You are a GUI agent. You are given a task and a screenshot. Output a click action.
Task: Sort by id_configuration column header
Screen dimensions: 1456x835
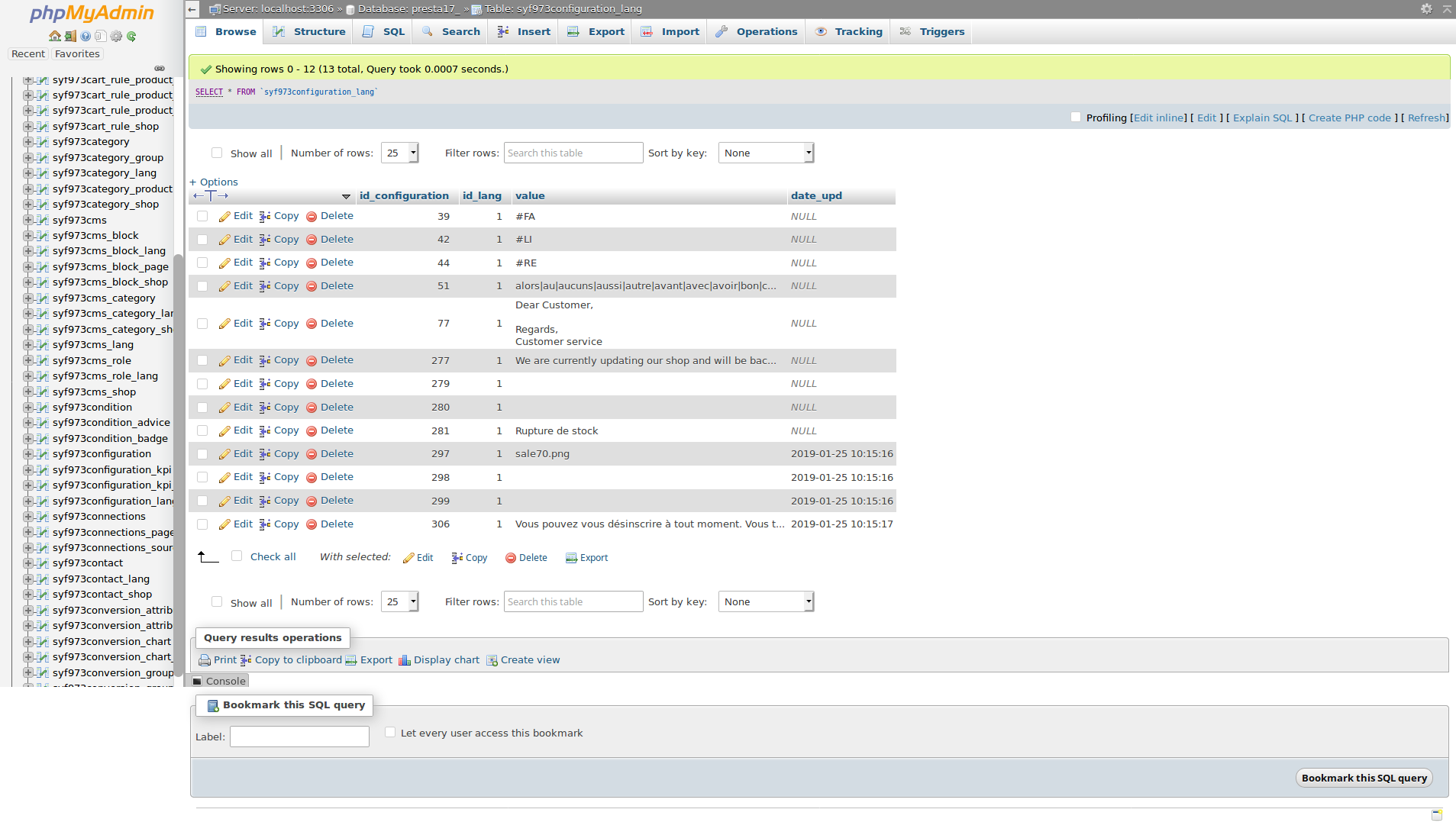tap(404, 196)
